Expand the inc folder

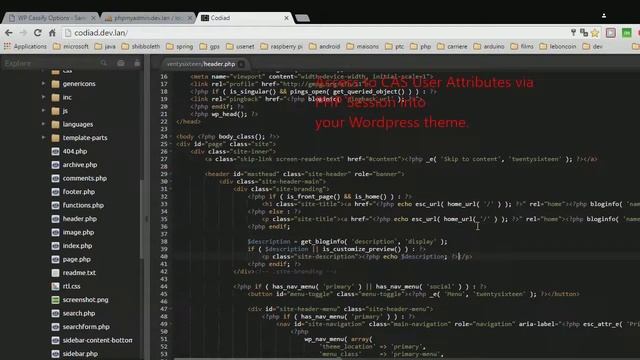[x=43, y=97]
